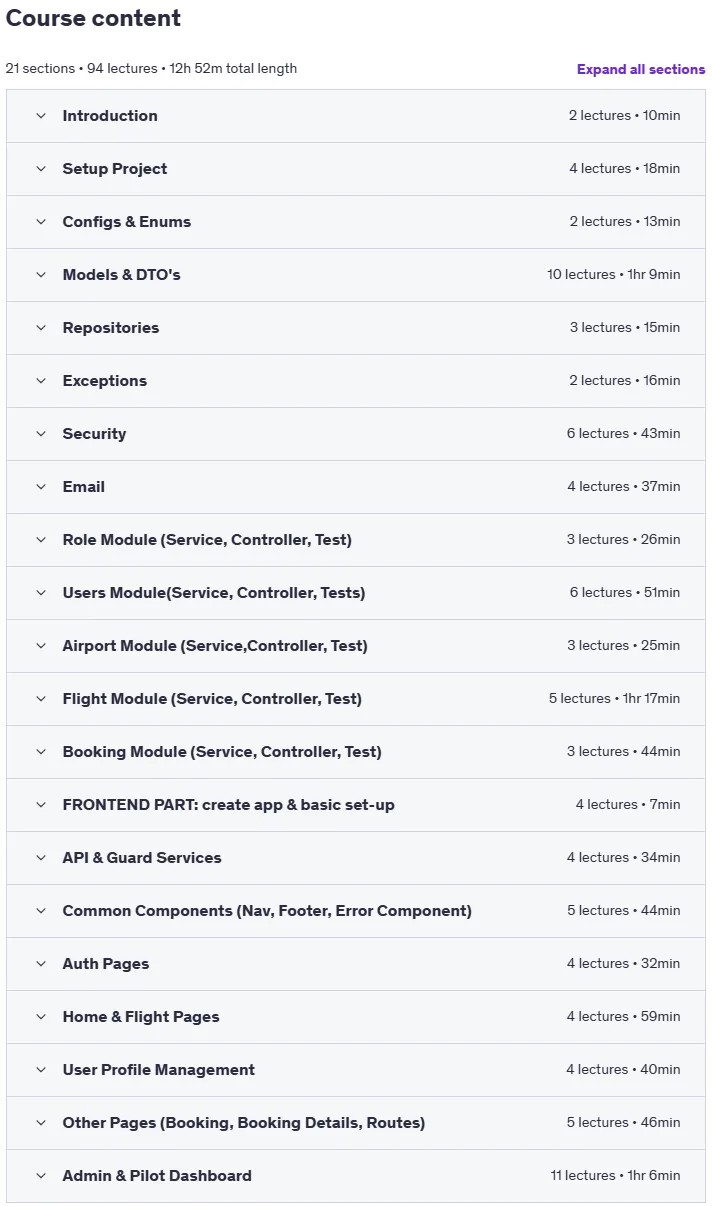Expand API & Guard Services section
The image size is (712, 1206).
coord(356,858)
